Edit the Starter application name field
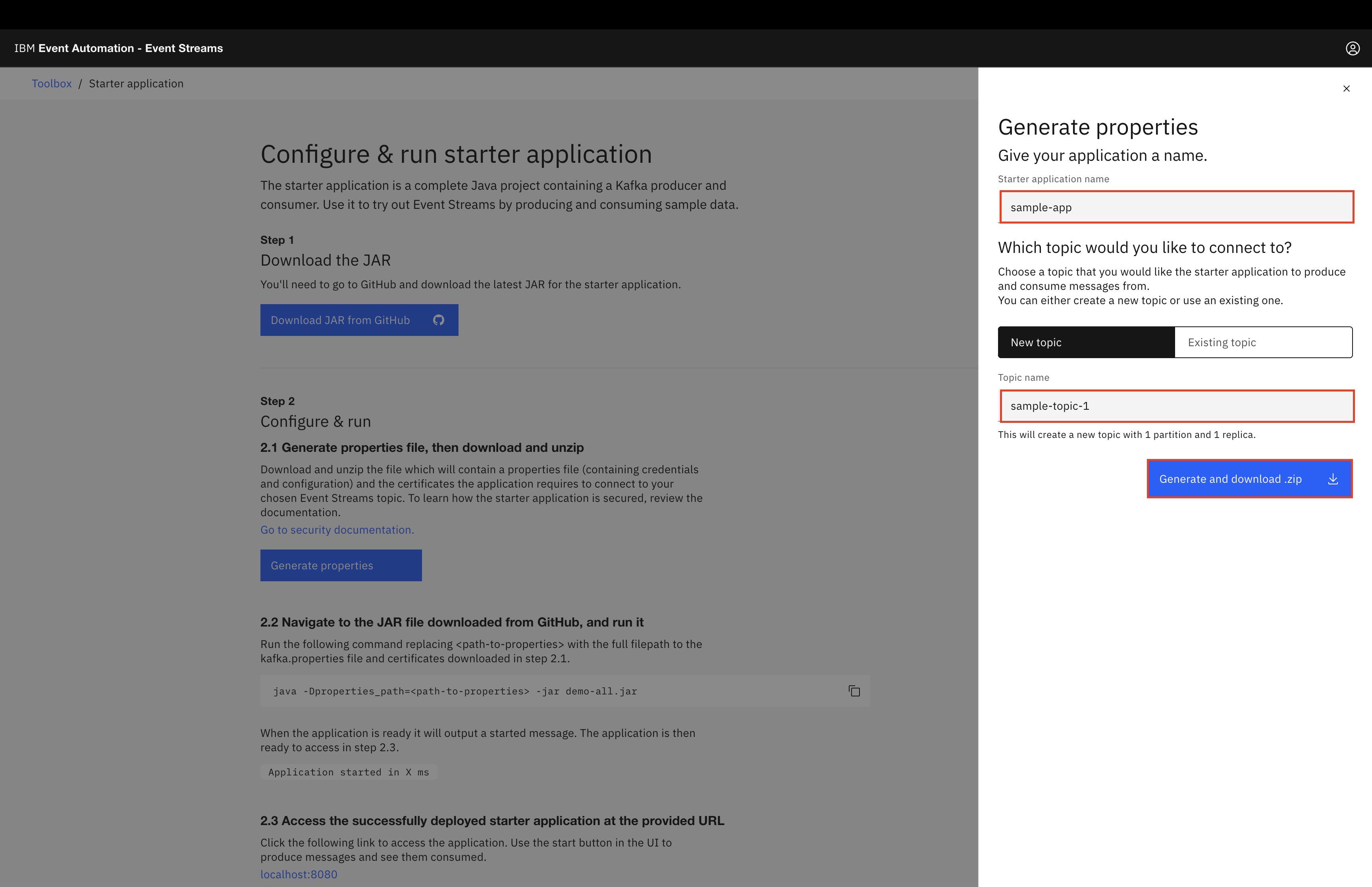The image size is (1372, 887). (1176, 207)
